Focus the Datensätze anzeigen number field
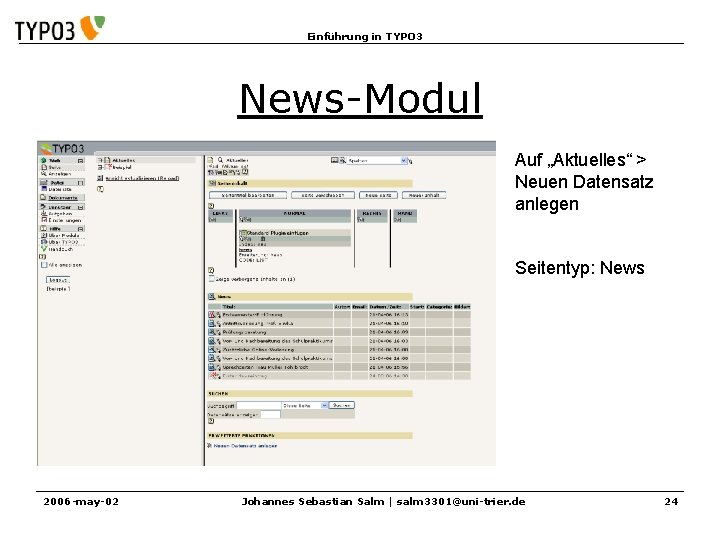720x540 pixels. click(270, 414)
